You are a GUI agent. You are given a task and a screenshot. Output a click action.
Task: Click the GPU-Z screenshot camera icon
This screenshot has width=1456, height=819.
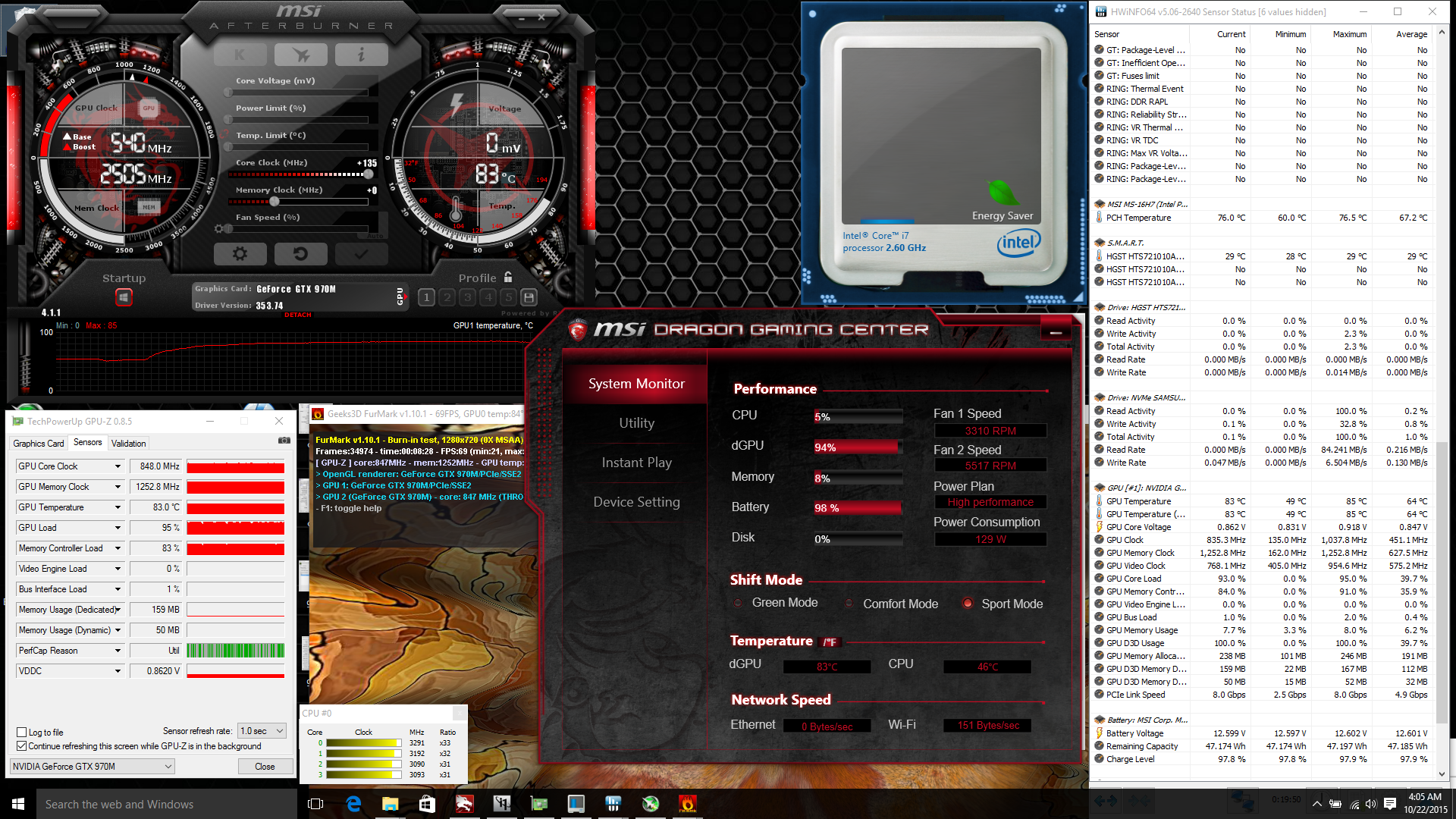click(x=284, y=440)
